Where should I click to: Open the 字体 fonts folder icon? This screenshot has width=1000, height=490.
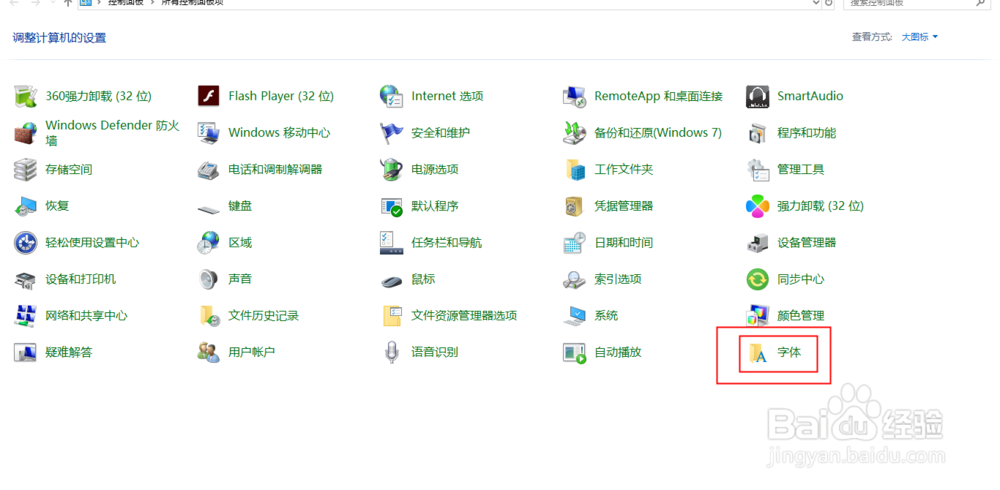point(757,353)
